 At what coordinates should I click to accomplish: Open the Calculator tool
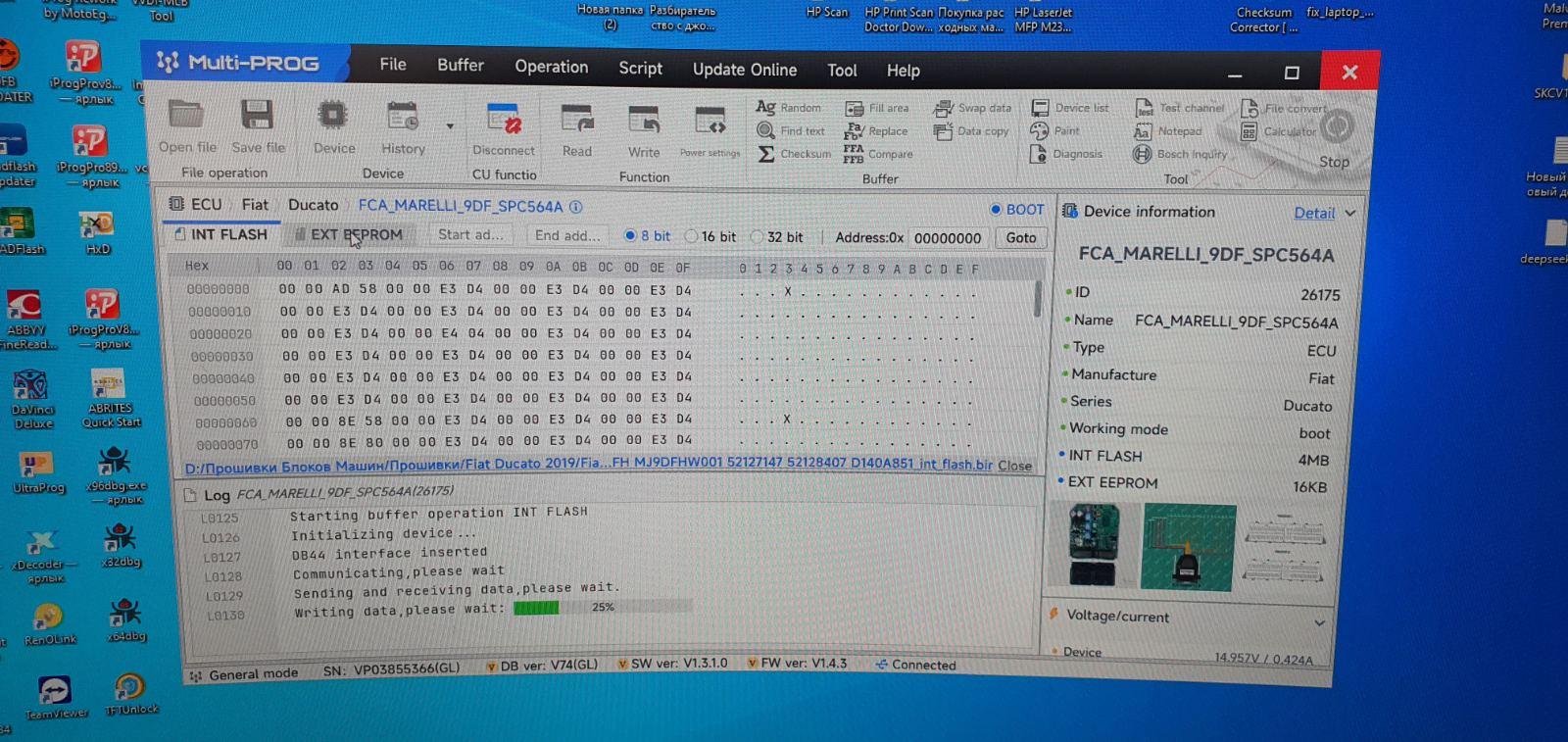pos(1279,131)
